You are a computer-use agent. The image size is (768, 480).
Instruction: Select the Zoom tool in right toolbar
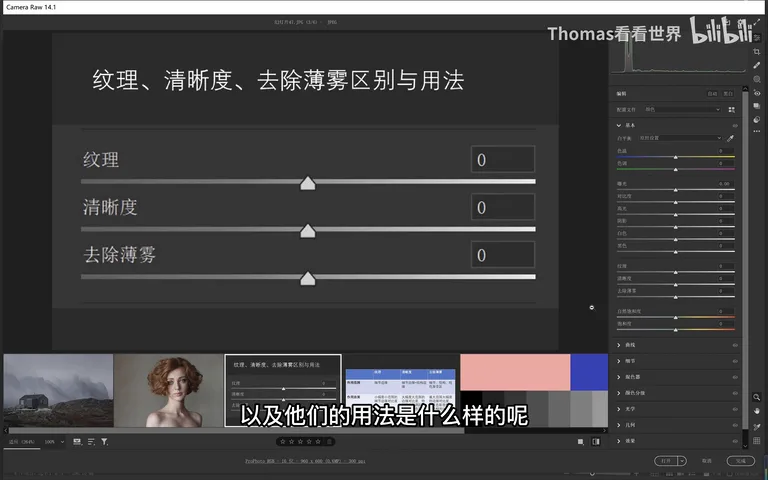click(757, 397)
